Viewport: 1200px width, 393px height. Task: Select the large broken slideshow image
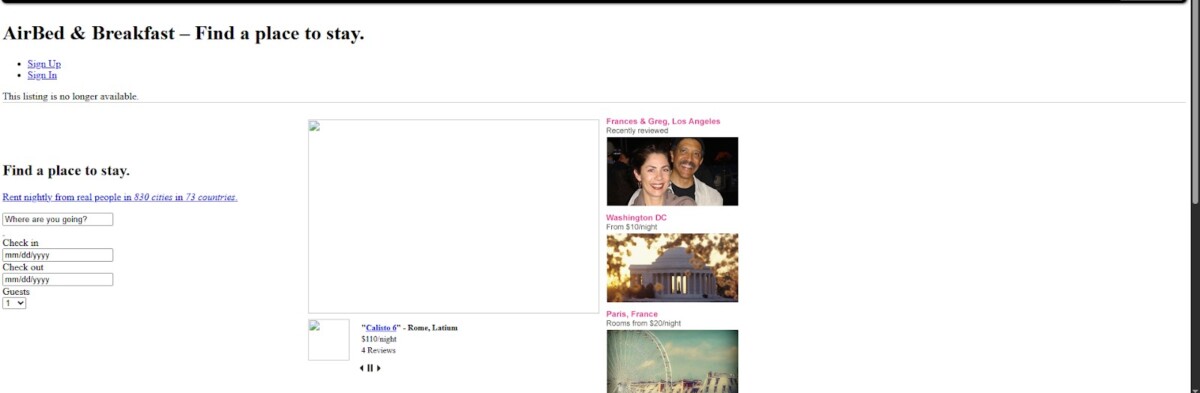point(453,217)
